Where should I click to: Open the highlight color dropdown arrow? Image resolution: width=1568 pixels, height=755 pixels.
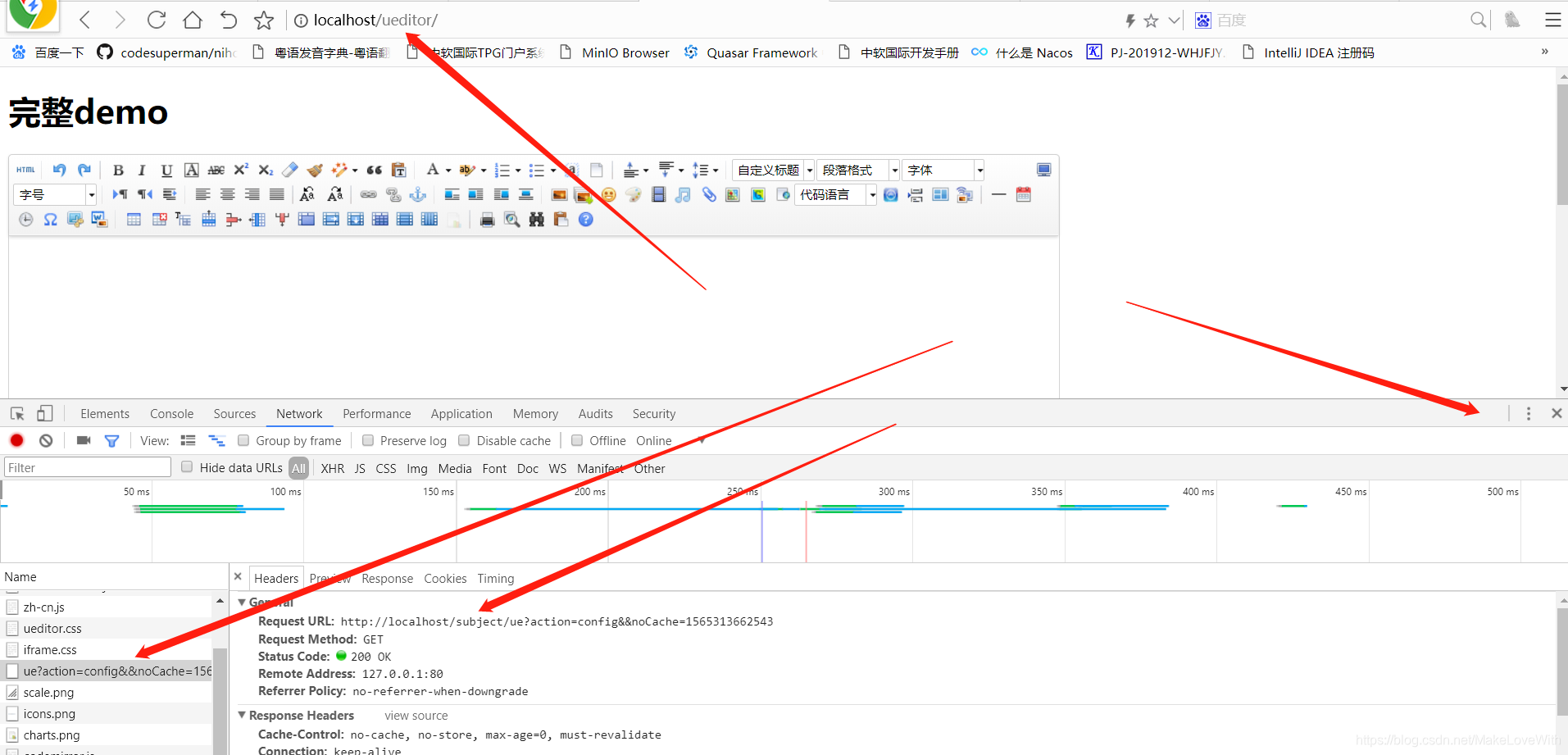click(484, 171)
